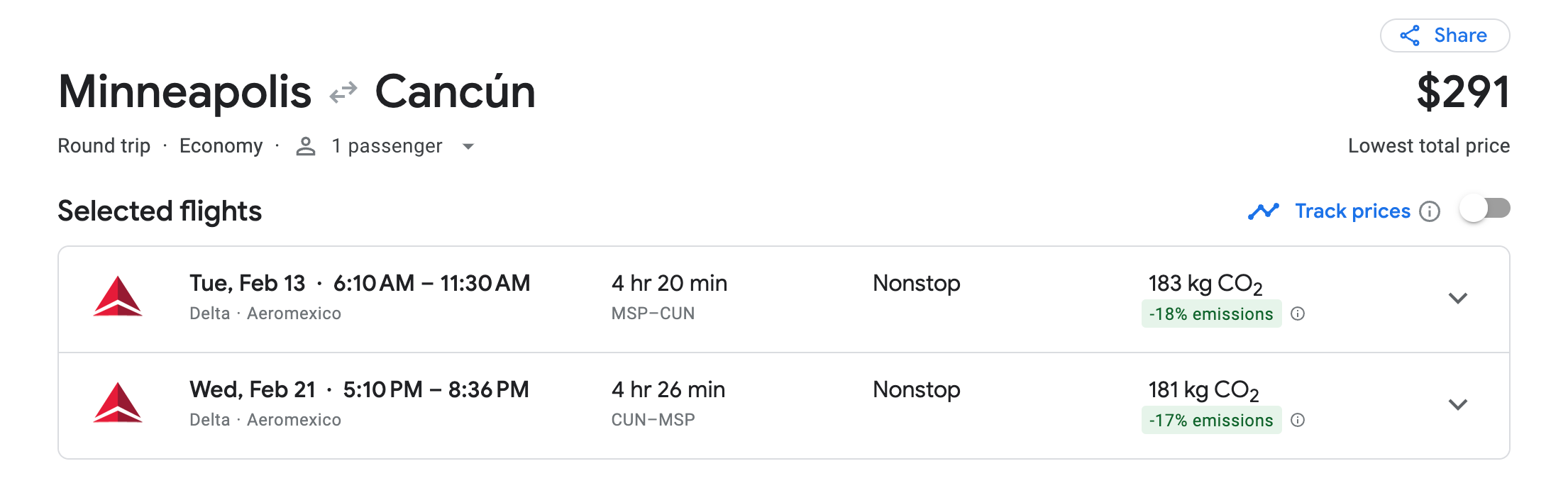This screenshot has height=488, width=1568.
Task: Click the info icon beside -17% emissions
Action: 1298,421
